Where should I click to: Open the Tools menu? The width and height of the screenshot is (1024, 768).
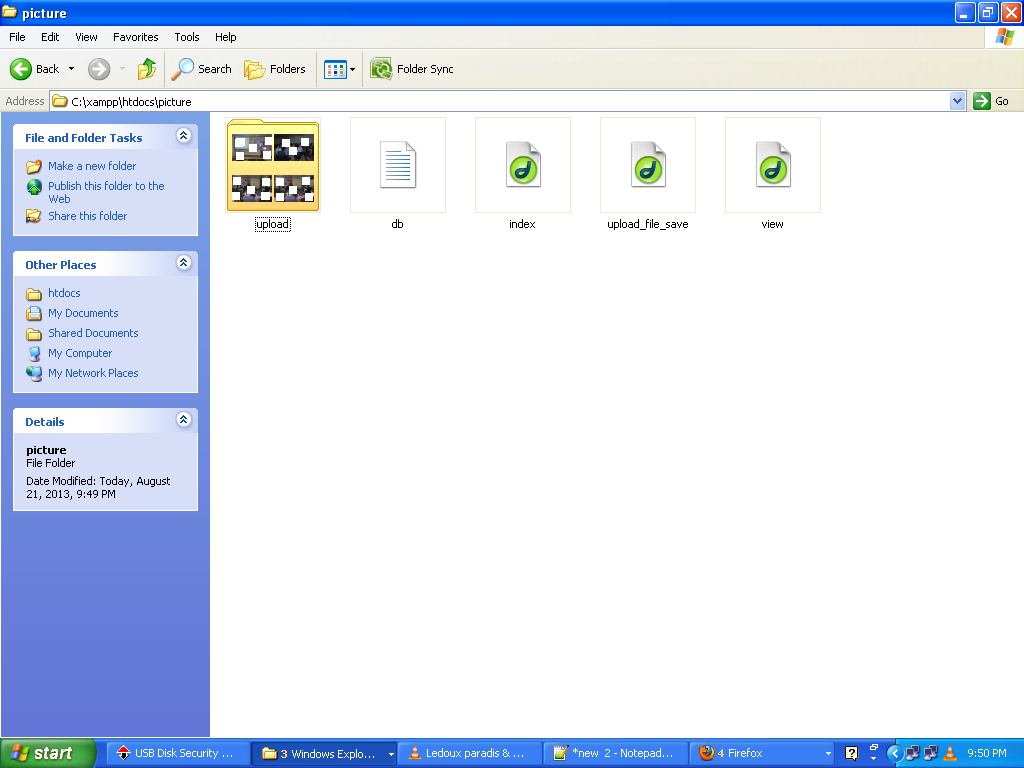coord(187,37)
